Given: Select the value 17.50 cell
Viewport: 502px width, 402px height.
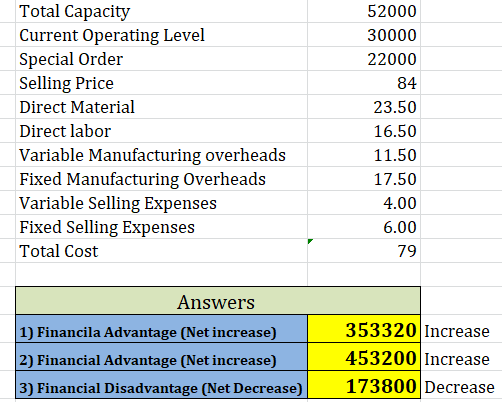Looking at the screenshot, I should click(364, 179).
